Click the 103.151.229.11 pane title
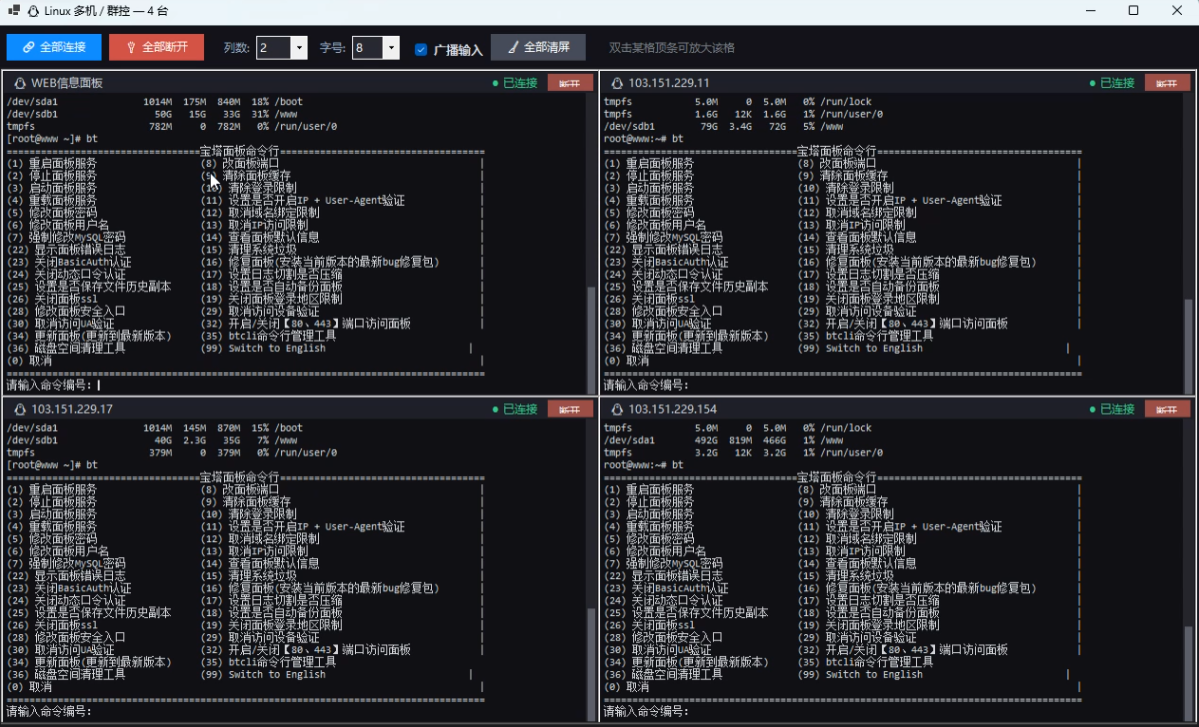Viewport: 1199px width, 727px height. tap(668, 83)
